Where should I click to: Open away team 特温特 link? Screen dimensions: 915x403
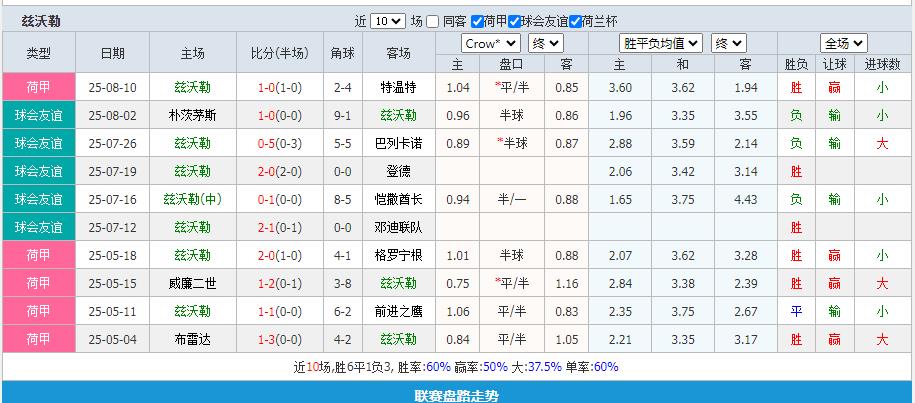(x=398, y=87)
